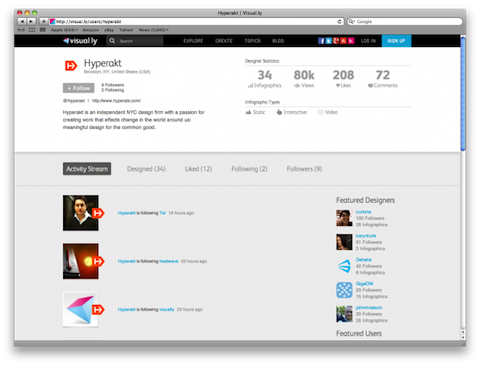The height and width of the screenshot is (366, 480).
Task: Click the Facebook icon in header
Action: 321,41
